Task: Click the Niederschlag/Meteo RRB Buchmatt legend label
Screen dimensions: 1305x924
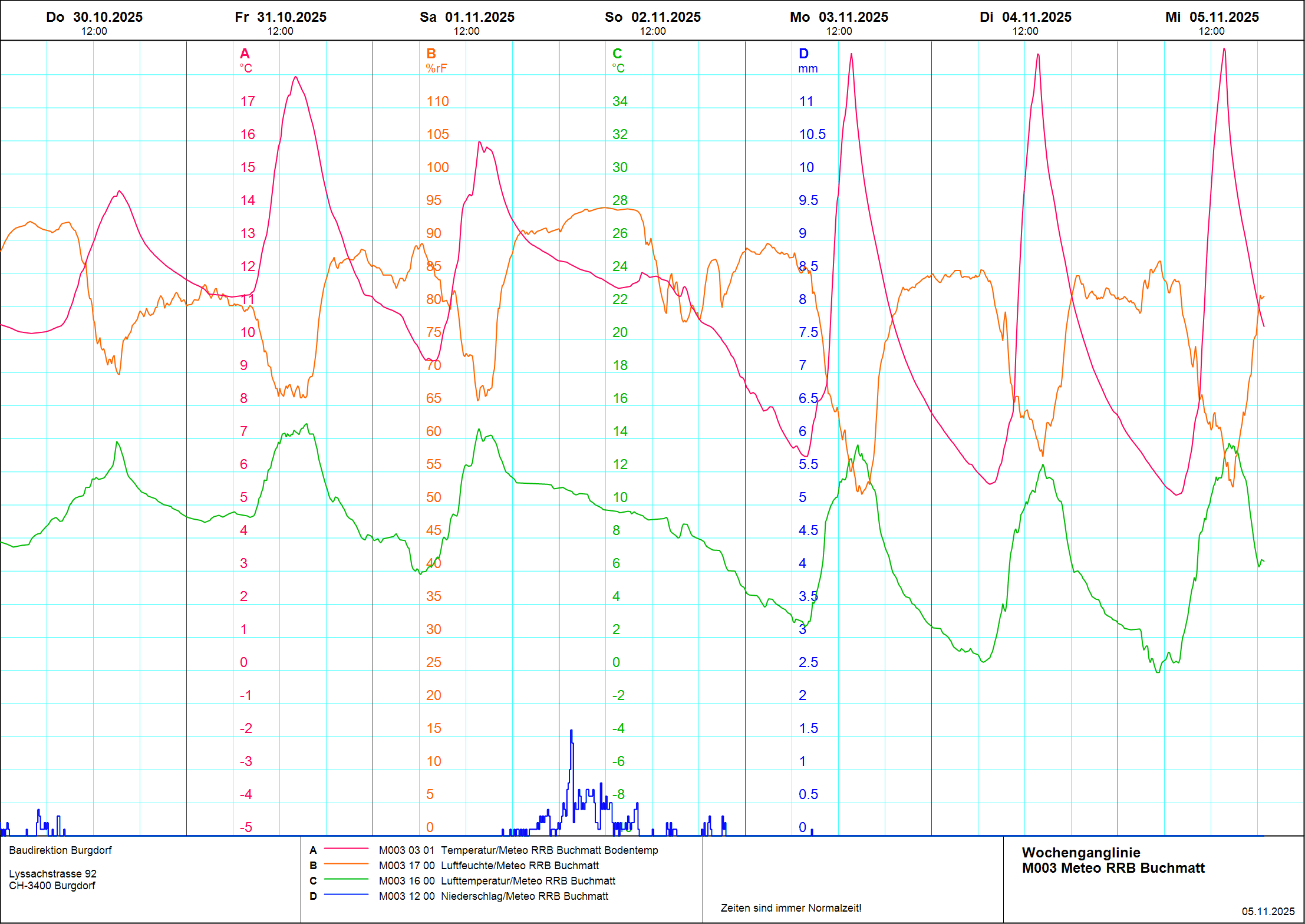Action: click(x=524, y=896)
